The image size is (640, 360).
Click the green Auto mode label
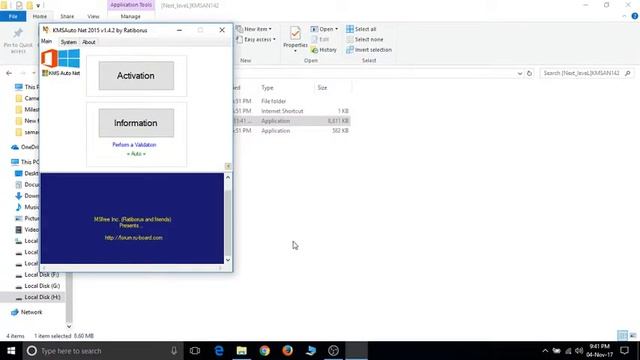click(x=136, y=154)
